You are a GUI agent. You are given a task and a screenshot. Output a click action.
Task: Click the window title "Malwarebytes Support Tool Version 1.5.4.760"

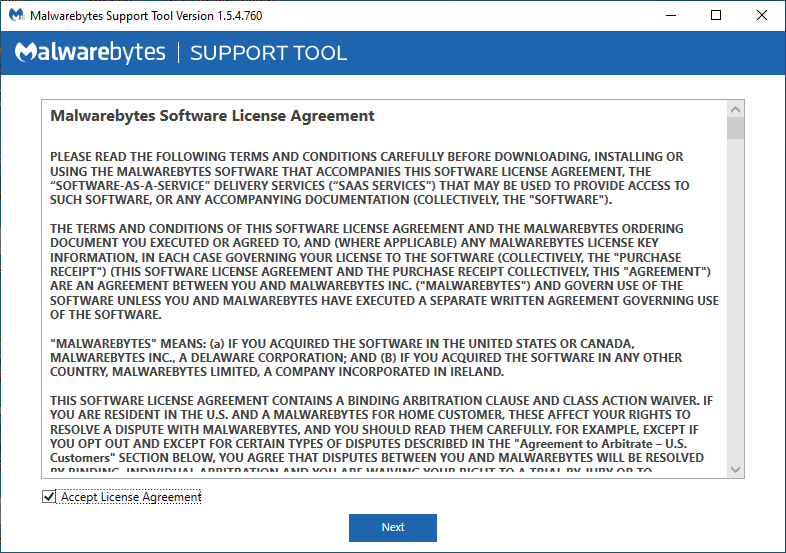point(146,16)
